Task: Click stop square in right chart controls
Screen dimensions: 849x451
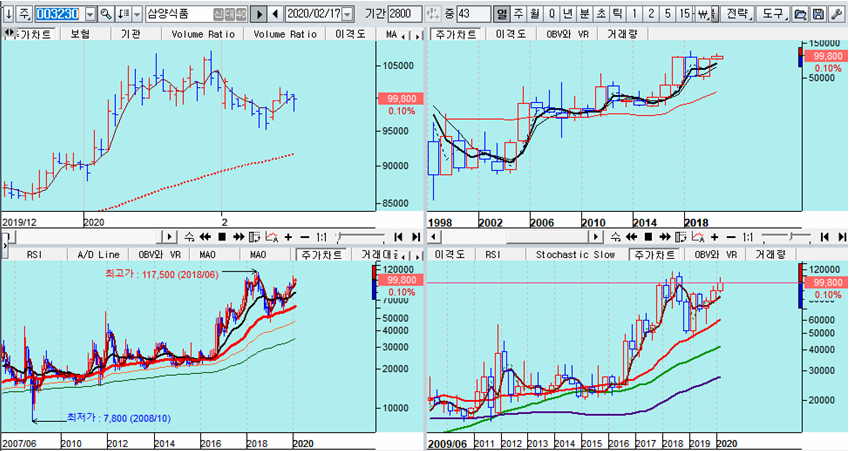Action: [648, 237]
